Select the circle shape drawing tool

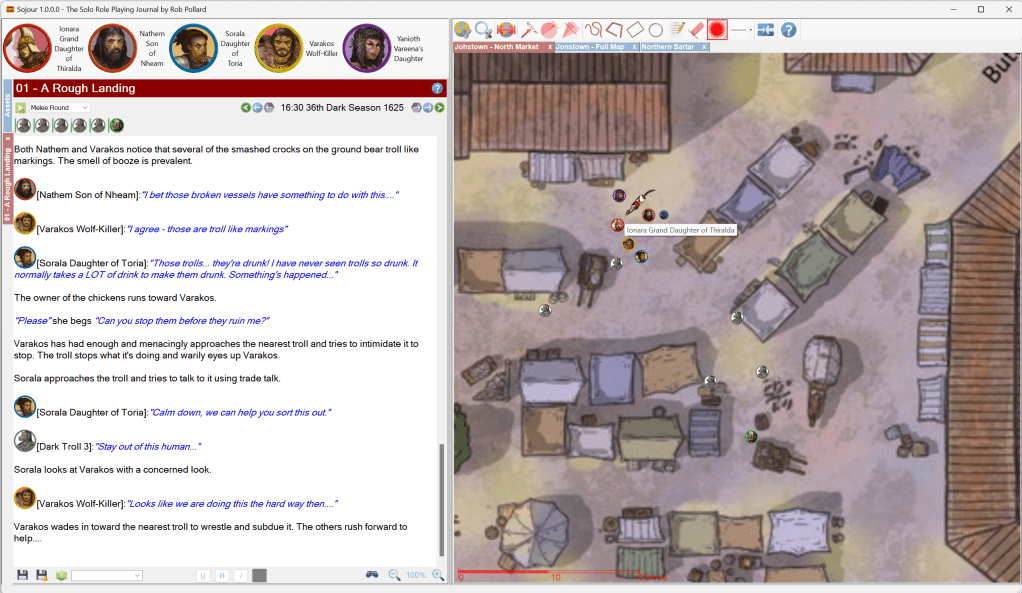point(655,30)
